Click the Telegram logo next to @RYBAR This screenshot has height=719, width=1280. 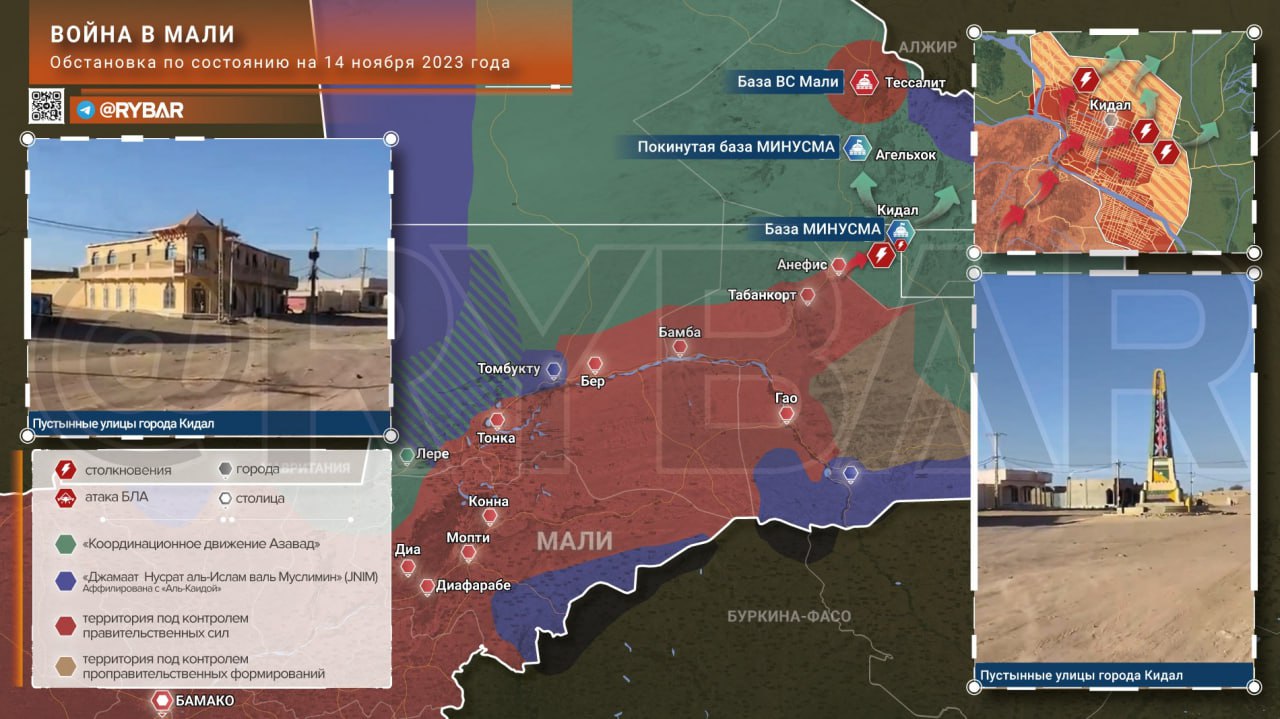point(86,110)
